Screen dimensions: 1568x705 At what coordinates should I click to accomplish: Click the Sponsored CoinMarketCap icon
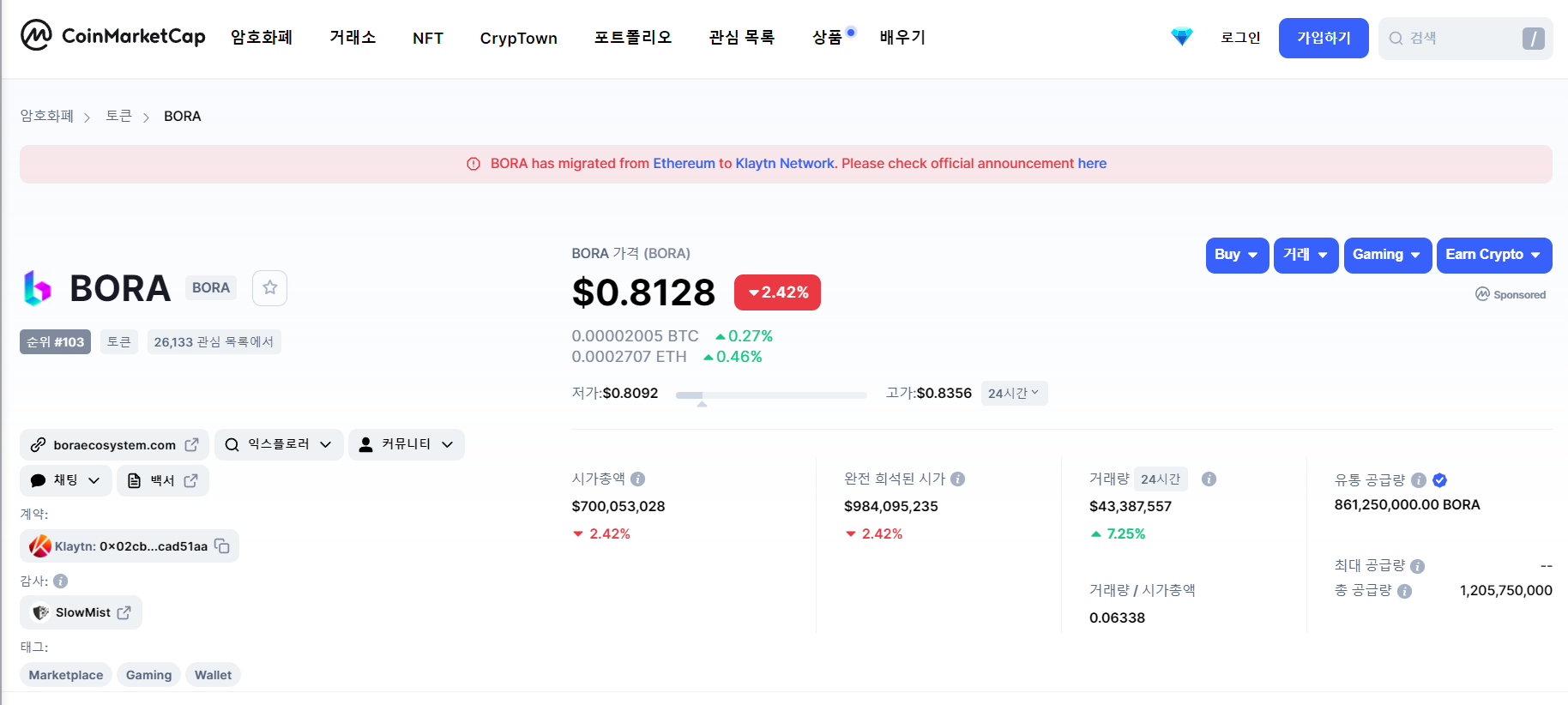pos(1482,294)
